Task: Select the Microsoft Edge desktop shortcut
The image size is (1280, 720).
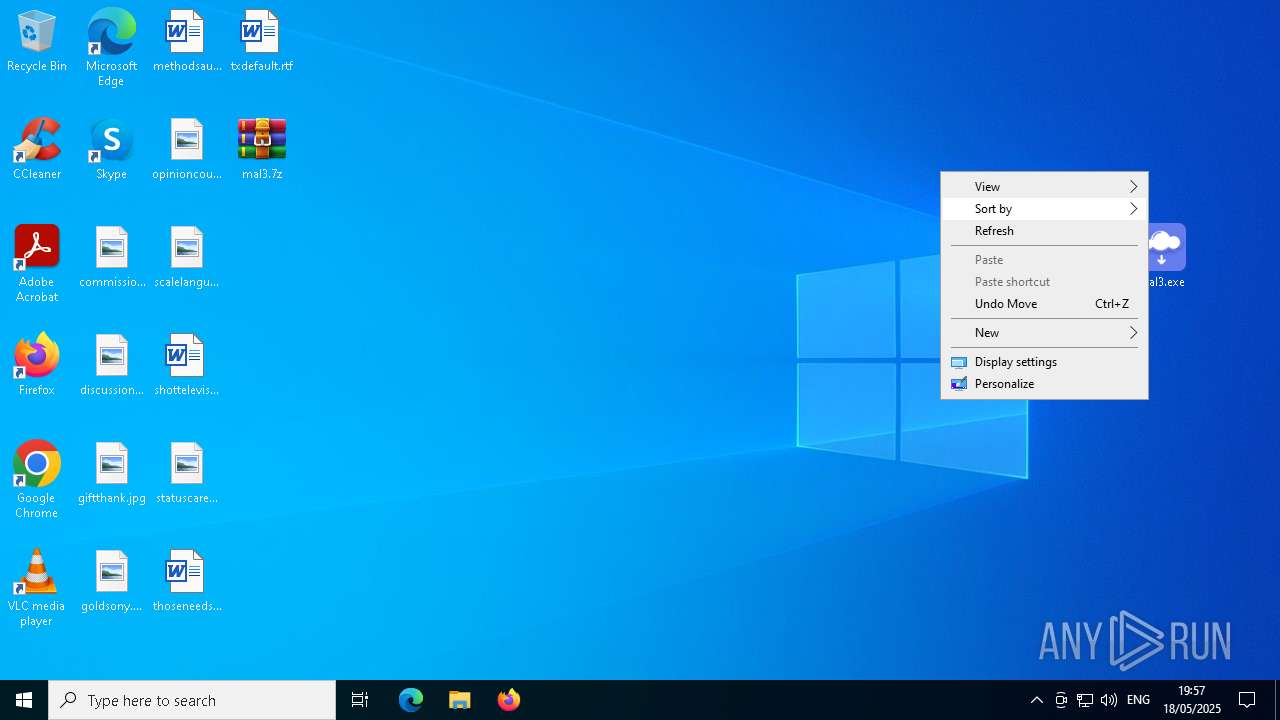Action: click(111, 47)
